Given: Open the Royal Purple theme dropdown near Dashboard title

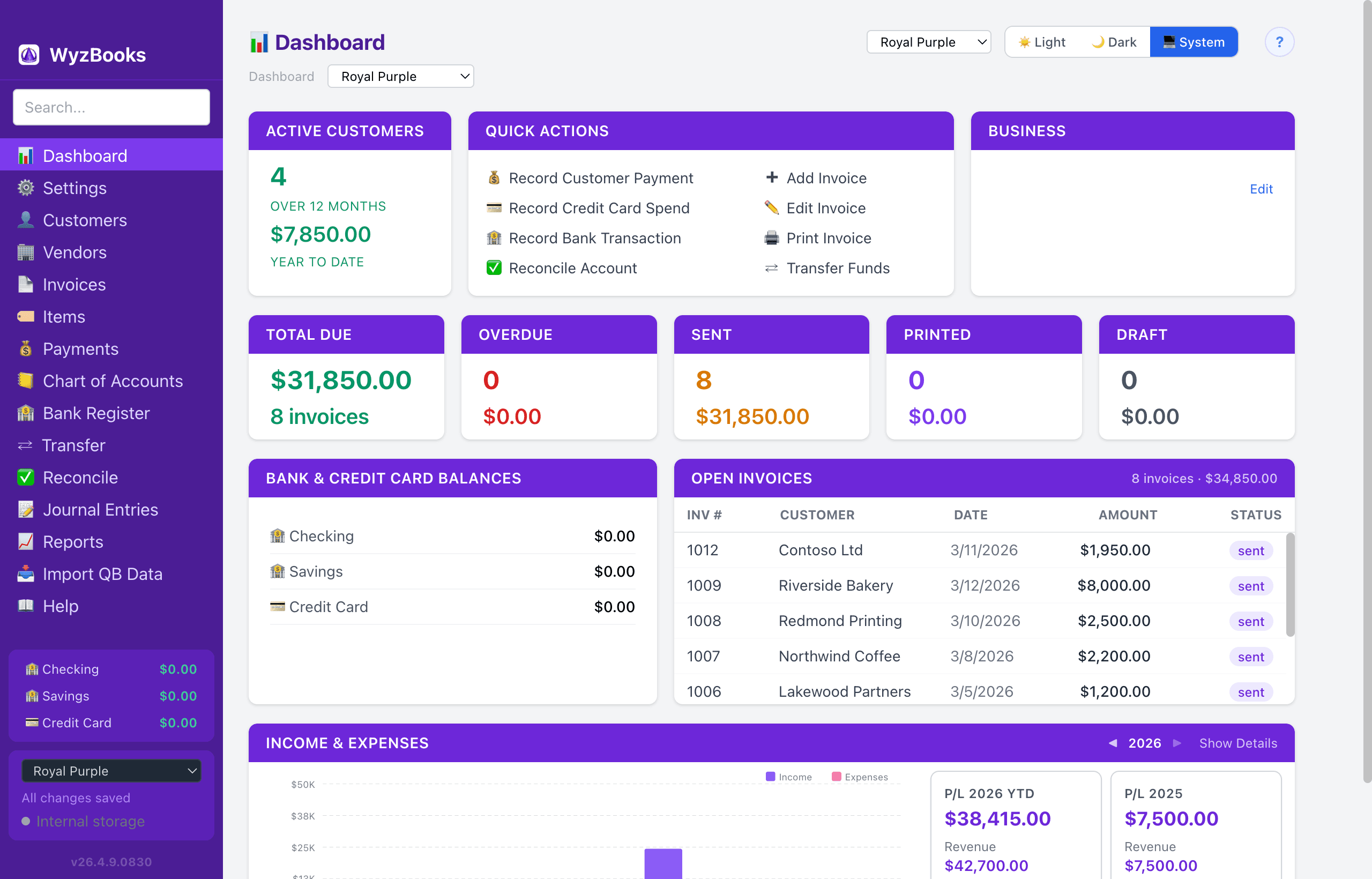Looking at the screenshot, I should pos(400,76).
